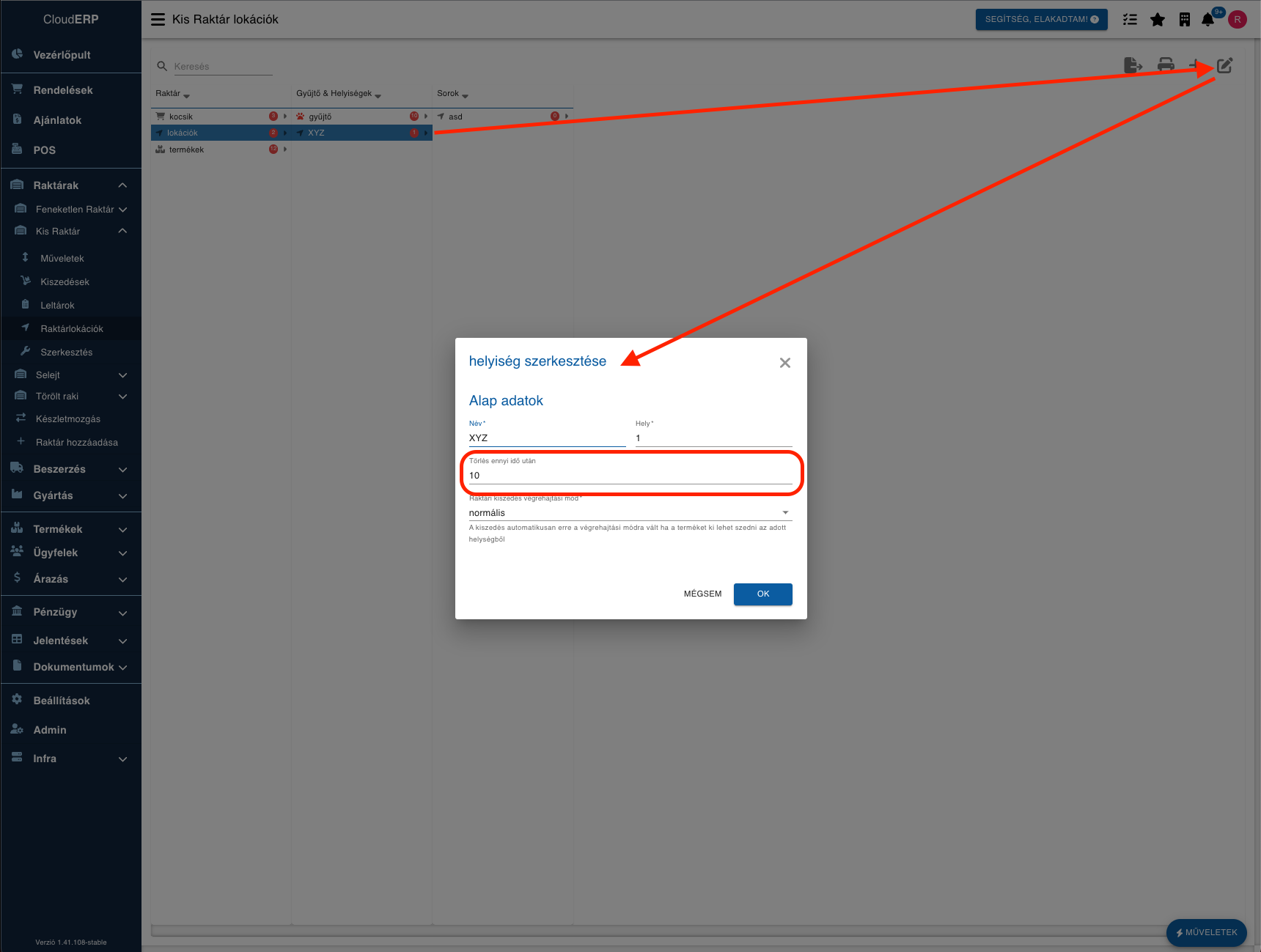Viewport: 1261px width, 952px height.
Task: Click the Törlés ennyi idő után field
Action: pos(630,476)
